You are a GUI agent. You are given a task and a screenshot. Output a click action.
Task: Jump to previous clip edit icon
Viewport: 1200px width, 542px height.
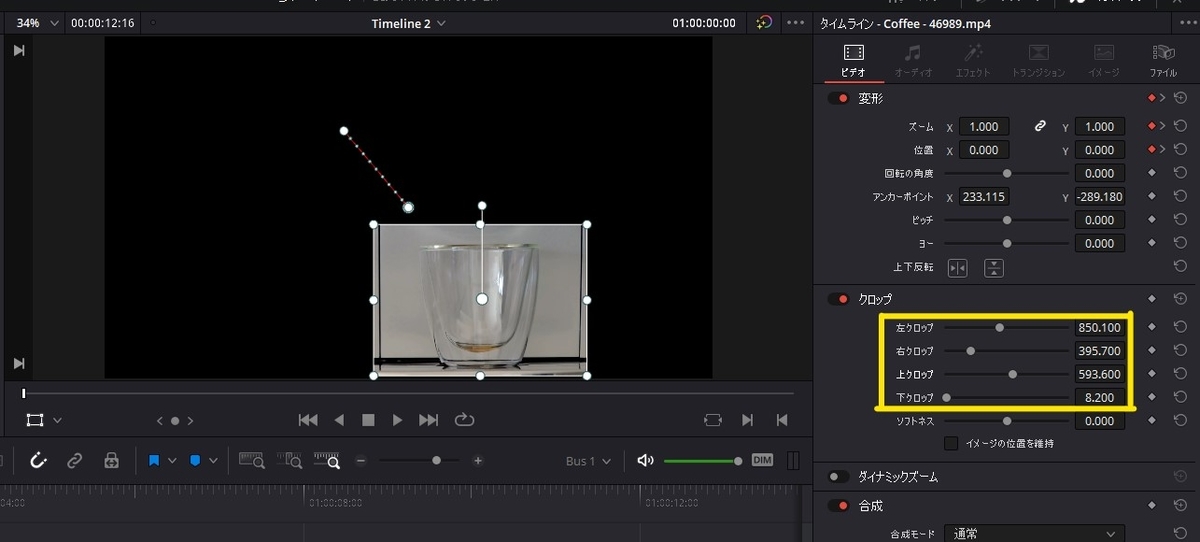point(783,420)
